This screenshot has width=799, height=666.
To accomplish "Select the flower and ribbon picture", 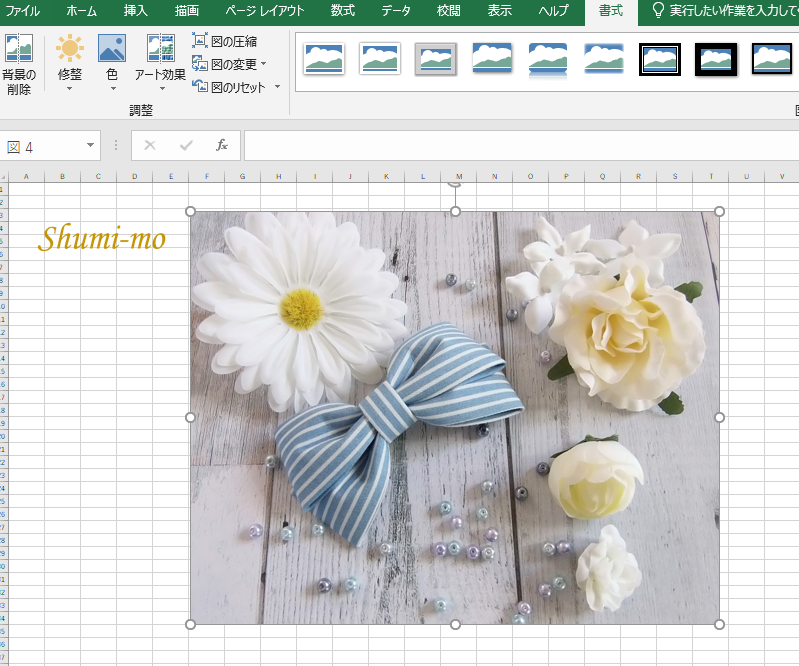I will [x=455, y=418].
